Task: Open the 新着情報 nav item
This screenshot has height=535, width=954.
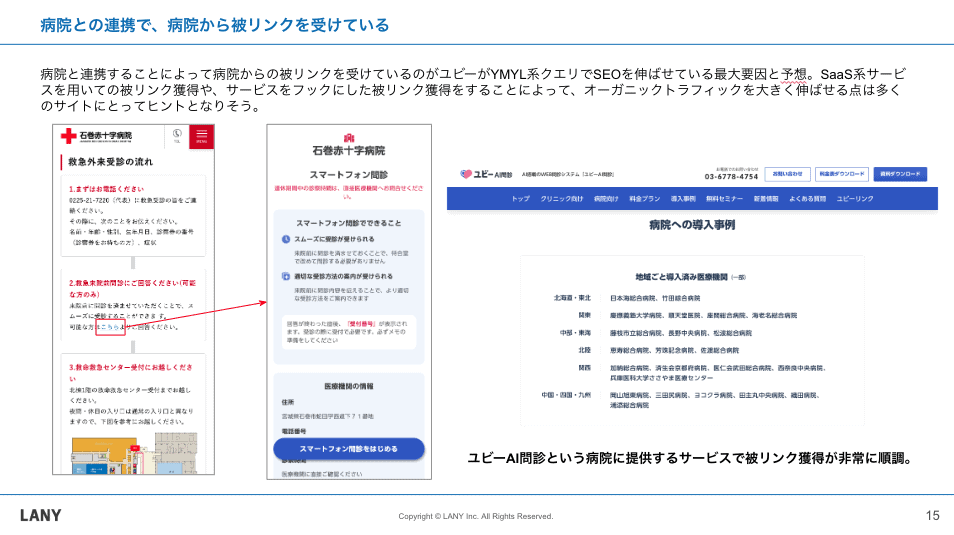Action: 765,199
